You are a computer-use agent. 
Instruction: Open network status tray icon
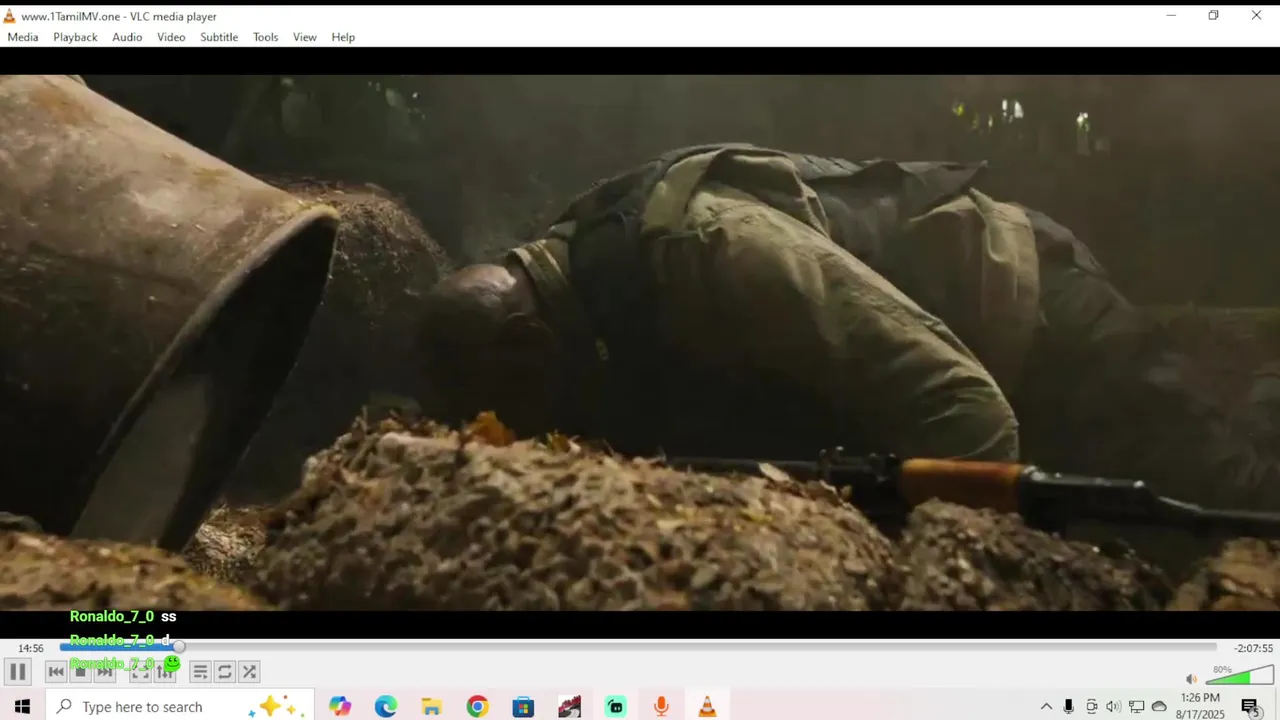point(1136,706)
